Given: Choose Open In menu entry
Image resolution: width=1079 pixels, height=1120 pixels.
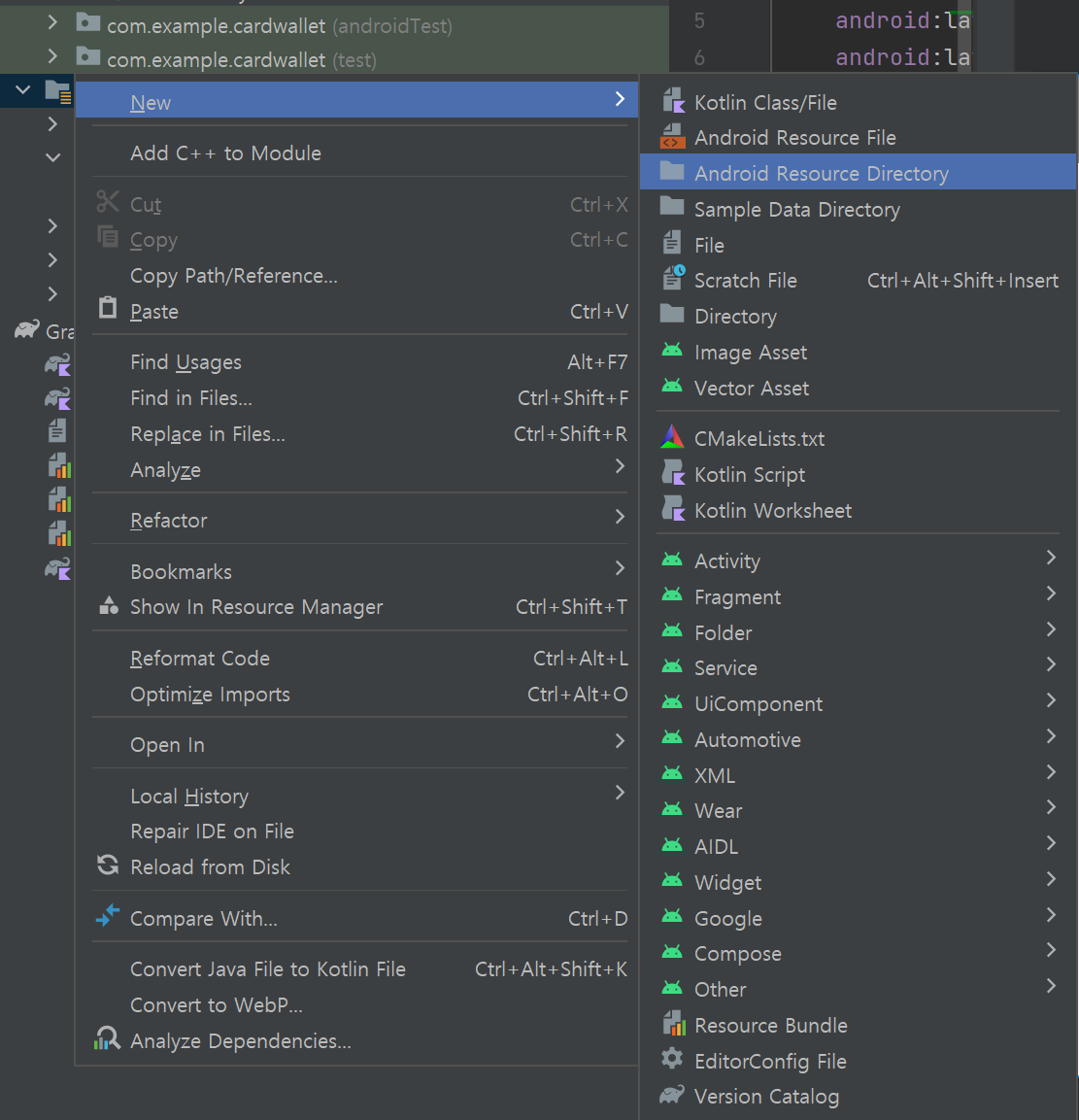Looking at the screenshot, I should [x=356, y=745].
